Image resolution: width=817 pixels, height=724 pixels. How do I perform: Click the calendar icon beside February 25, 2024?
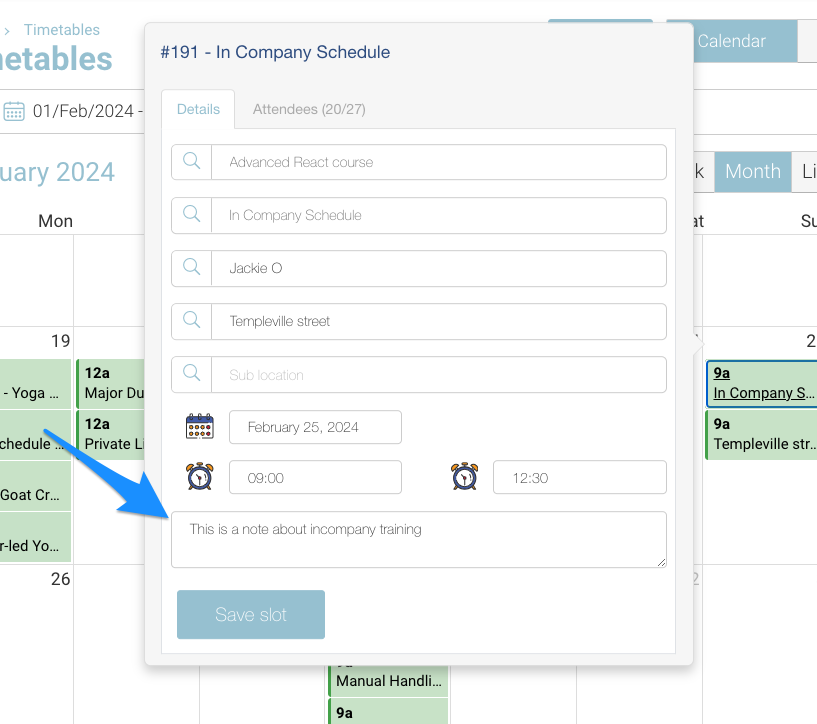click(x=200, y=427)
